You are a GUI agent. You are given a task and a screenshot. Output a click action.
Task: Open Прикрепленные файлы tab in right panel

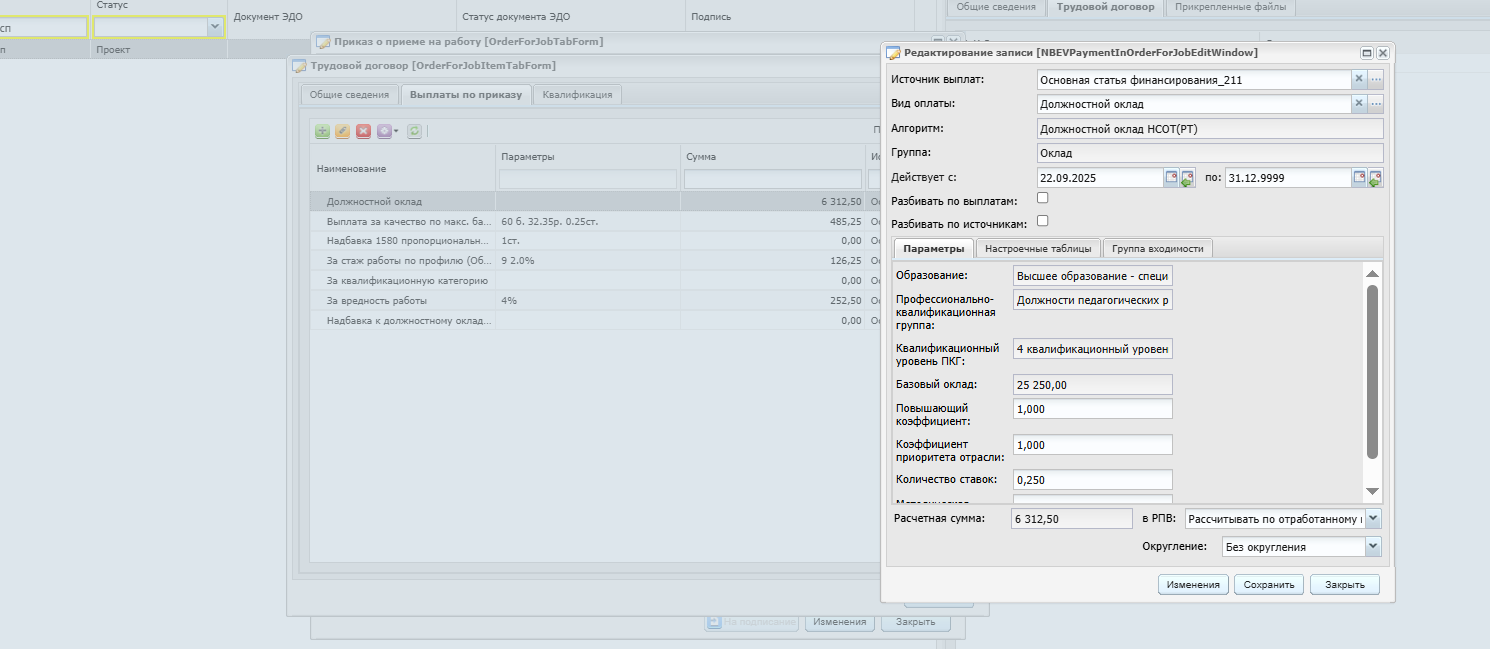coord(1231,7)
